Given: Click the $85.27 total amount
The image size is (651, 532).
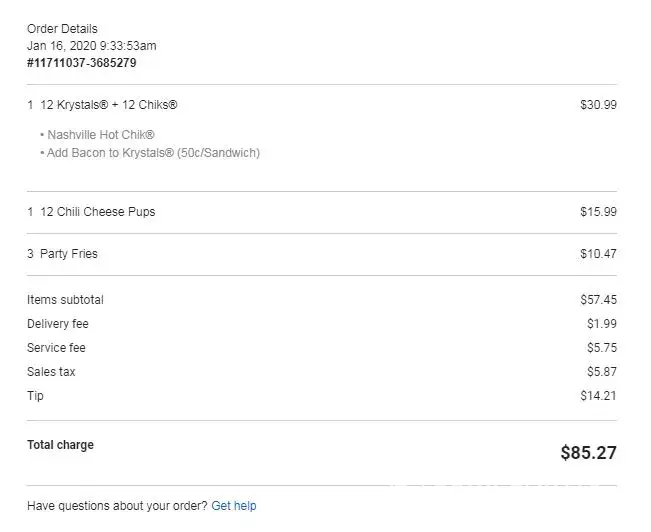Looking at the screenshot, I should (x=588, y=453).
